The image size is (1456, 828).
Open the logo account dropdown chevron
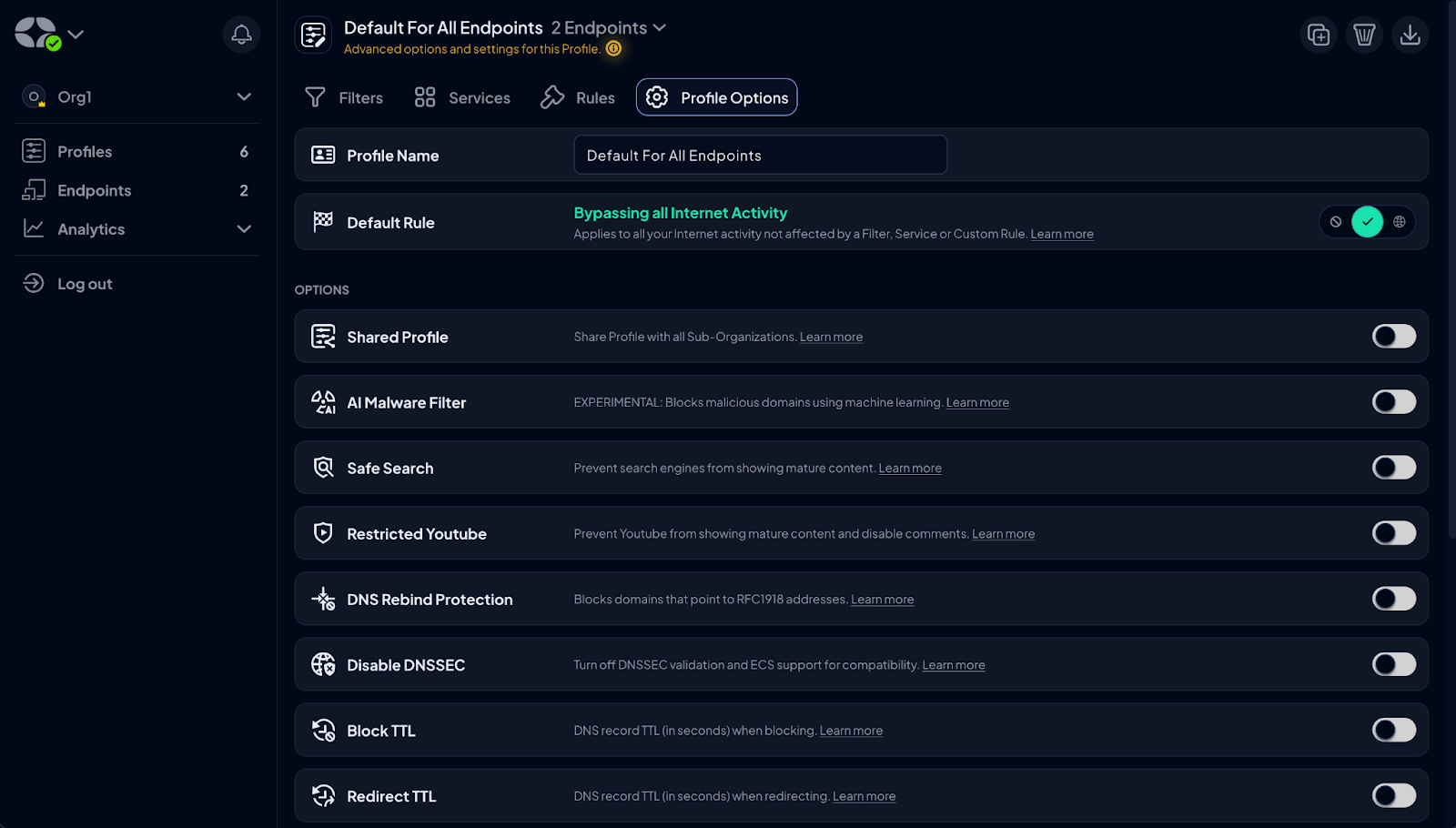click(x=76, y=35)
